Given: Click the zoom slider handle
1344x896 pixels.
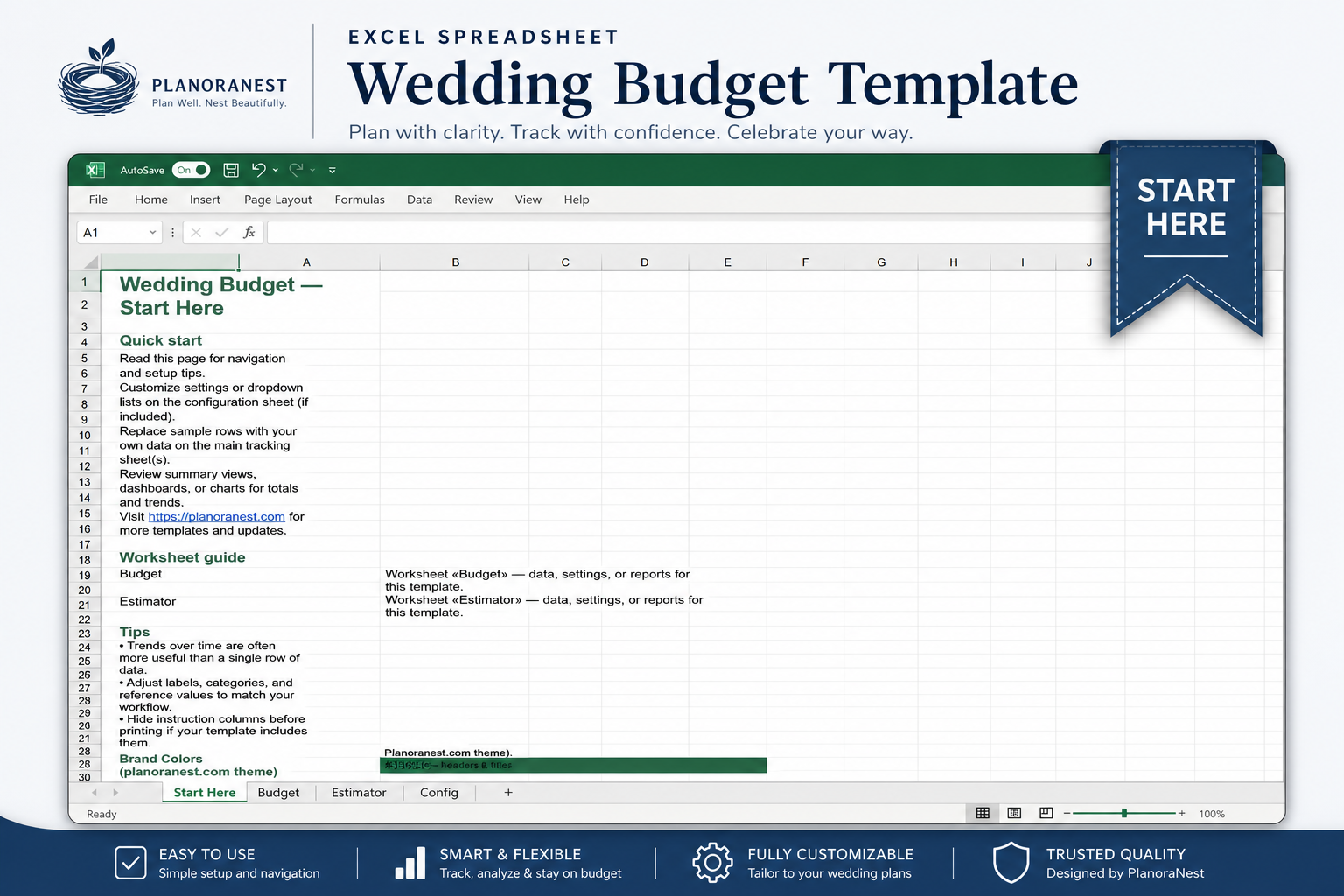Looking at the screenshot, I should coord(1124,814).
